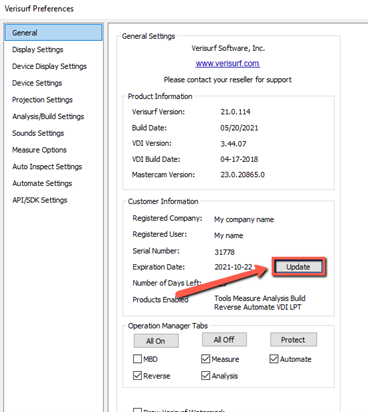Screen dimensions: 368x412
Task: Open Measure Options category
Action: pos(39,150)
